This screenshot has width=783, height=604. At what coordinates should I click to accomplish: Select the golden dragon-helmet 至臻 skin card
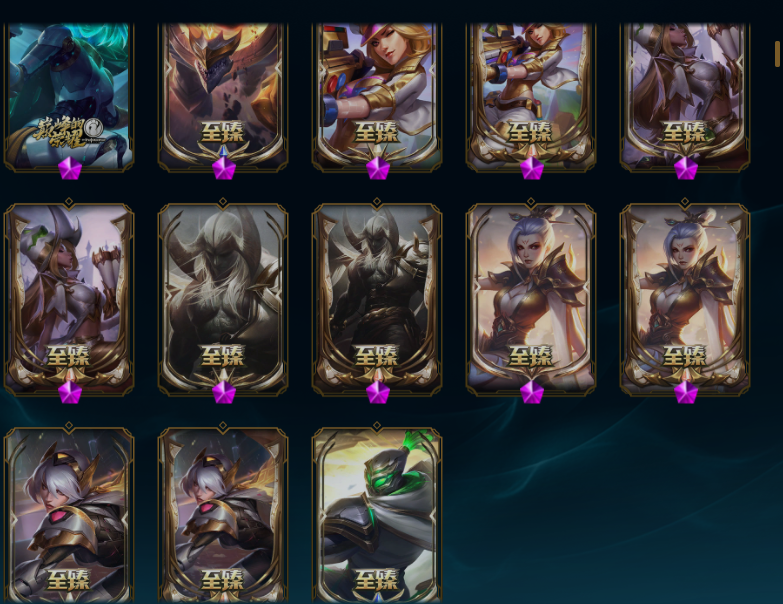click(x=223, y=96)
